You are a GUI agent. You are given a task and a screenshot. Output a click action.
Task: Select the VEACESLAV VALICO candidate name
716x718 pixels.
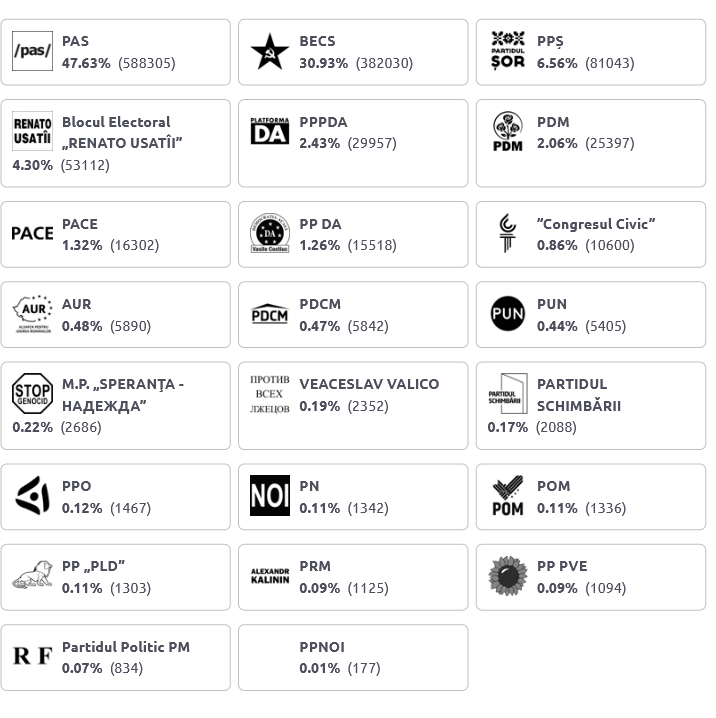[x=369, y=384]
